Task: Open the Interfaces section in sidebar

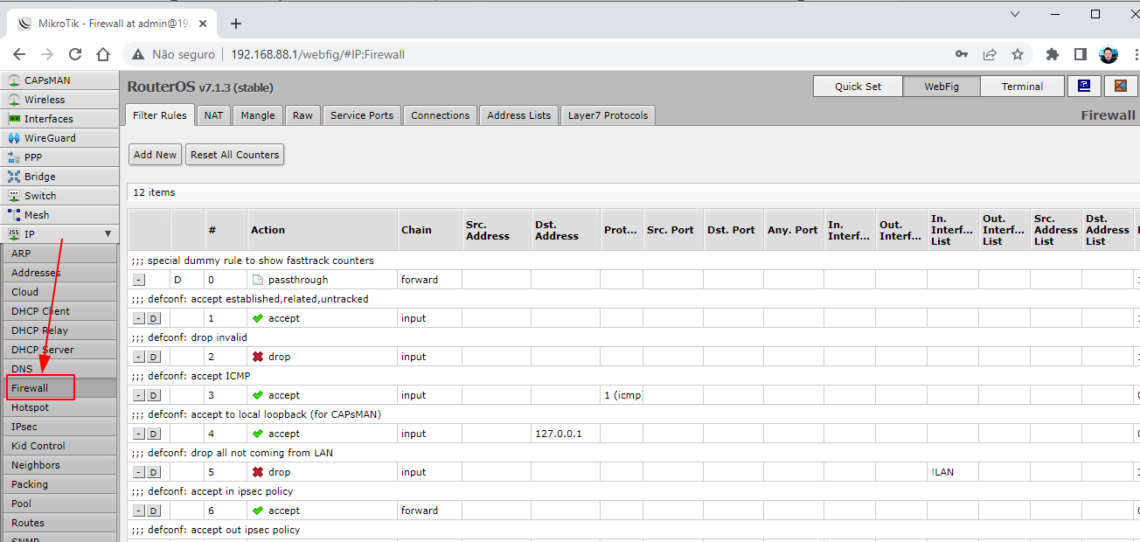Action: tap(59, 119)
